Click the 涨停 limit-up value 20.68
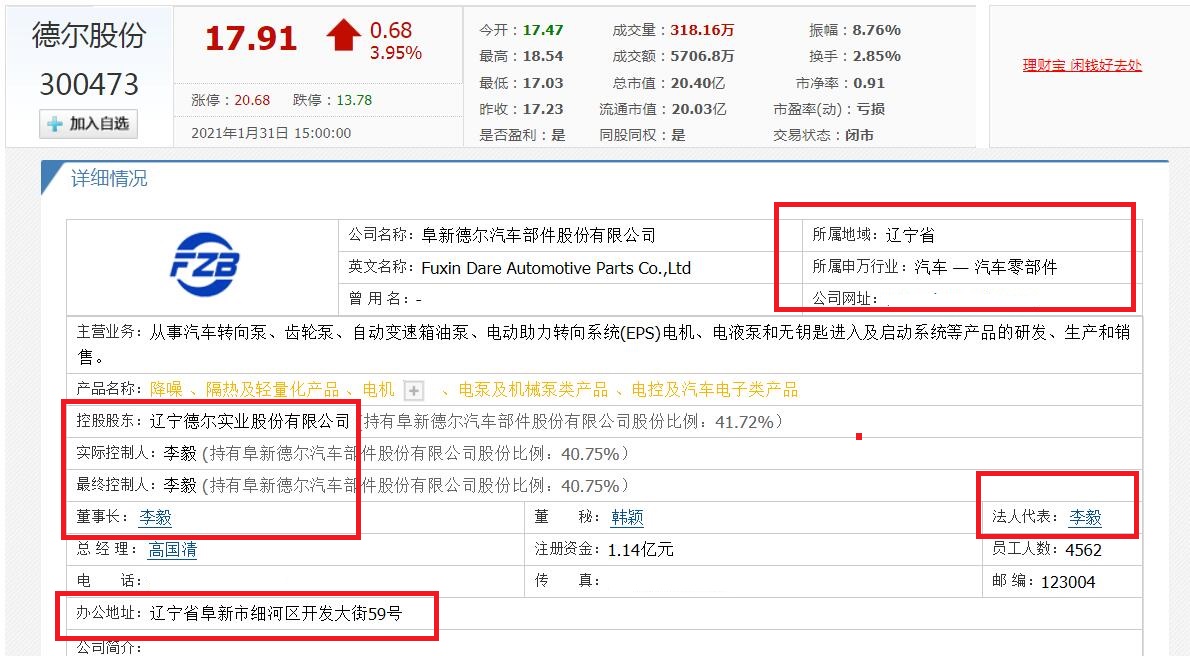1190x656 pixels. click(252, 100)
